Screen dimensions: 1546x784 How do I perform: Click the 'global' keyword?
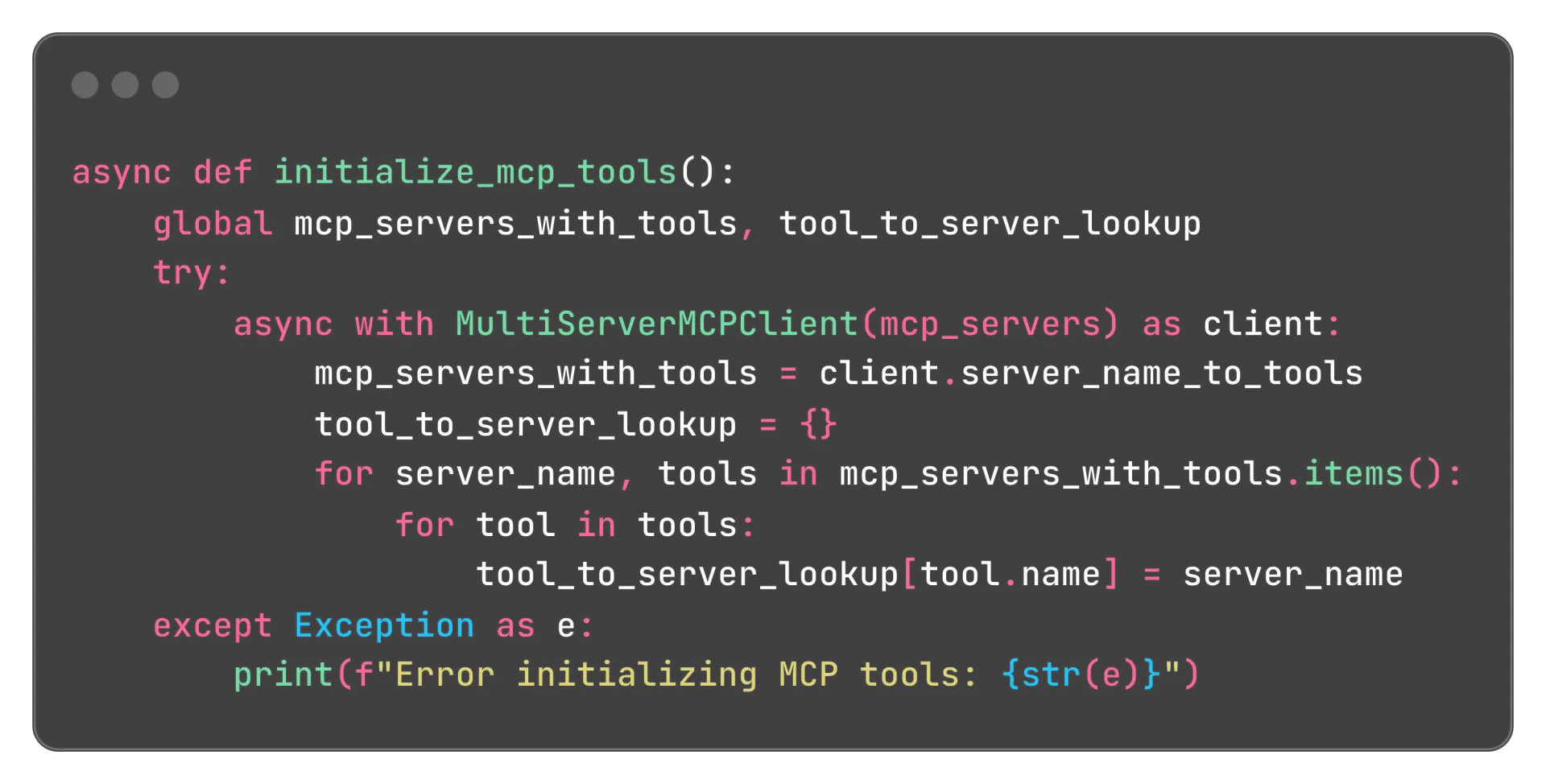tap(213, 223)
